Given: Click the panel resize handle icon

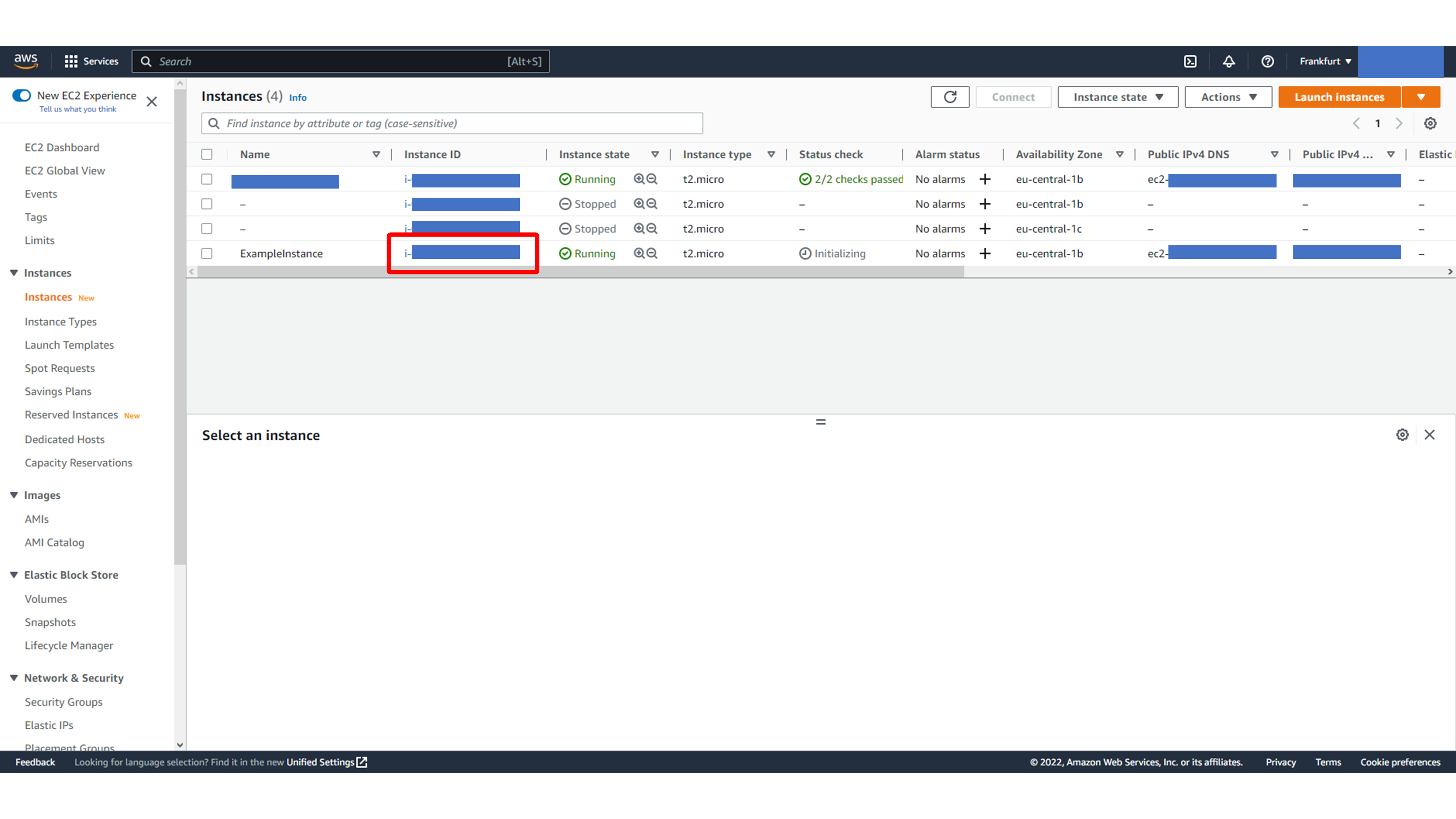Looking at the screenshot, I should pyautogui.click(x=821, y=422).
